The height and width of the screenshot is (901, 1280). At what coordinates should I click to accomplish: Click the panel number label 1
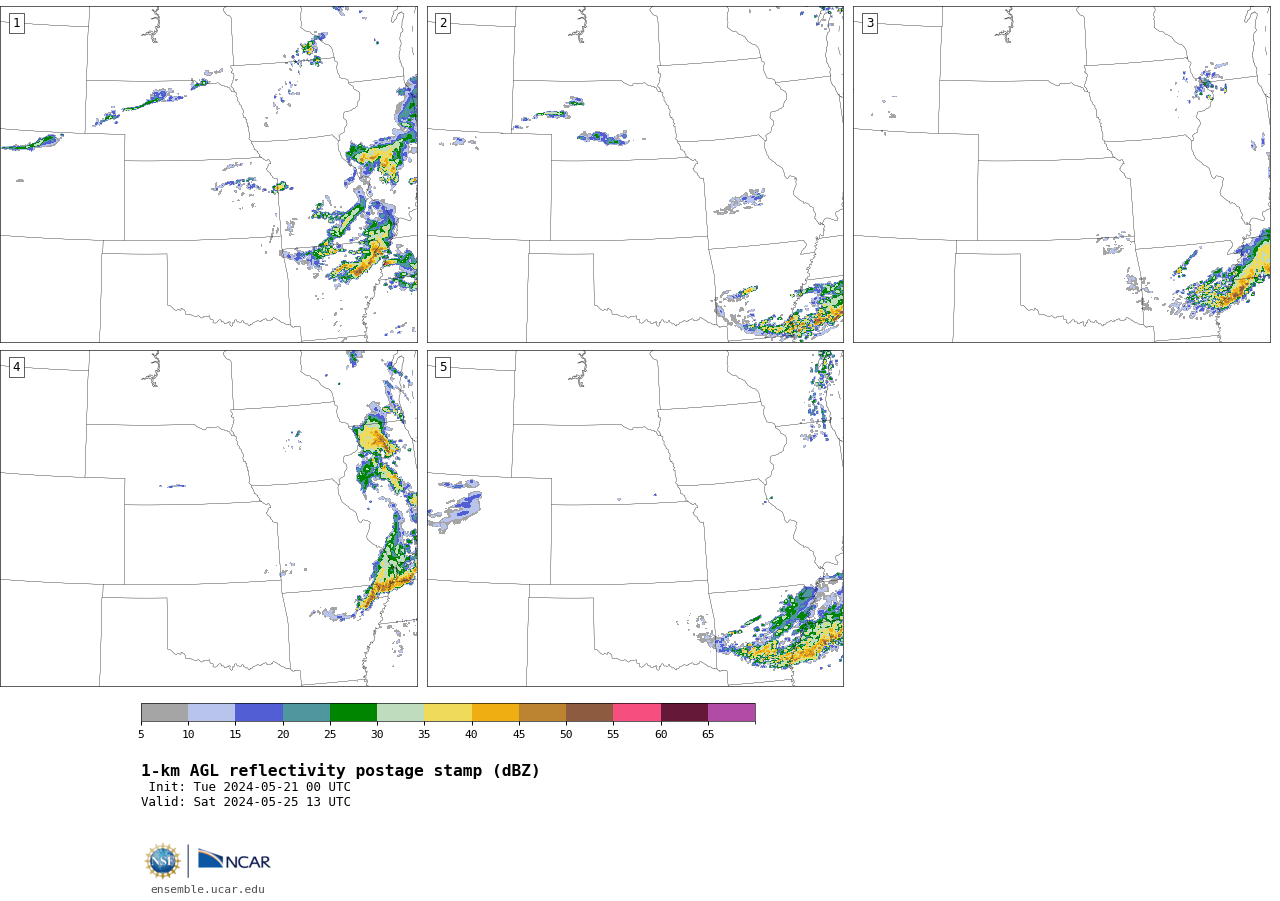tap(16, 23)
